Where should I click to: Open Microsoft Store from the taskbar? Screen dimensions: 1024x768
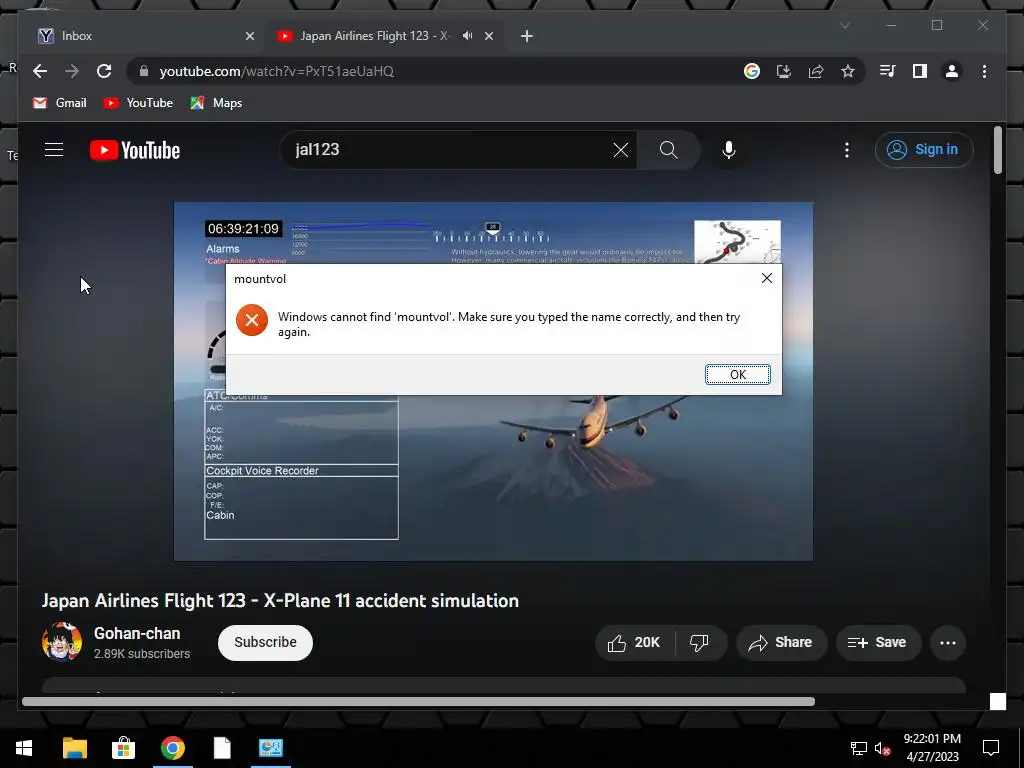(123, 748)
